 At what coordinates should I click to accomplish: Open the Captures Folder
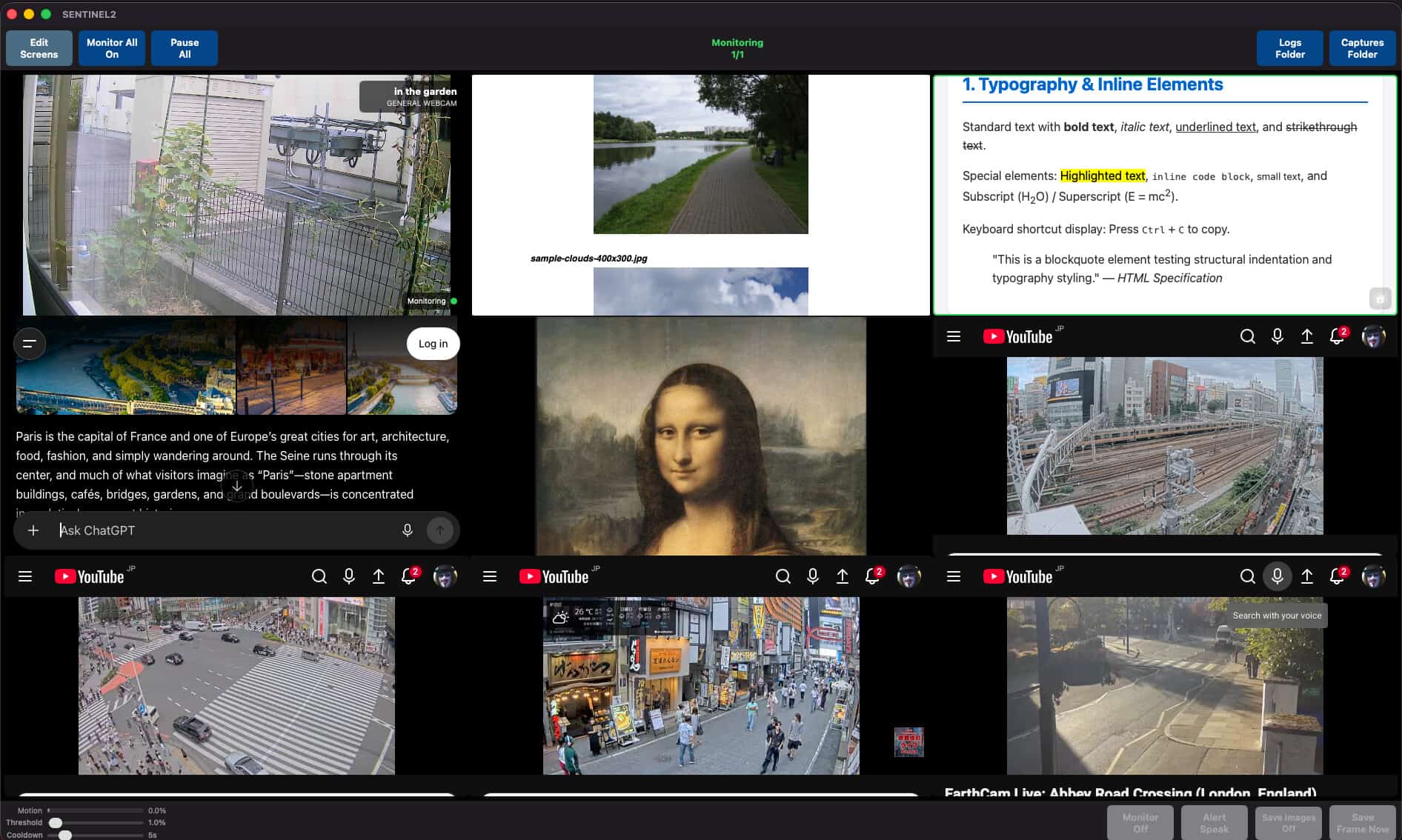point(1363,48)
